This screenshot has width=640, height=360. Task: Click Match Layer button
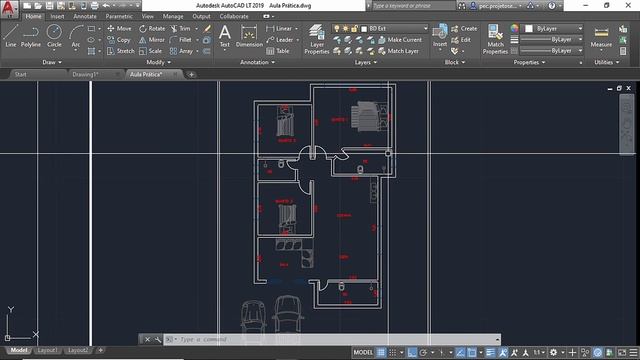398,51
